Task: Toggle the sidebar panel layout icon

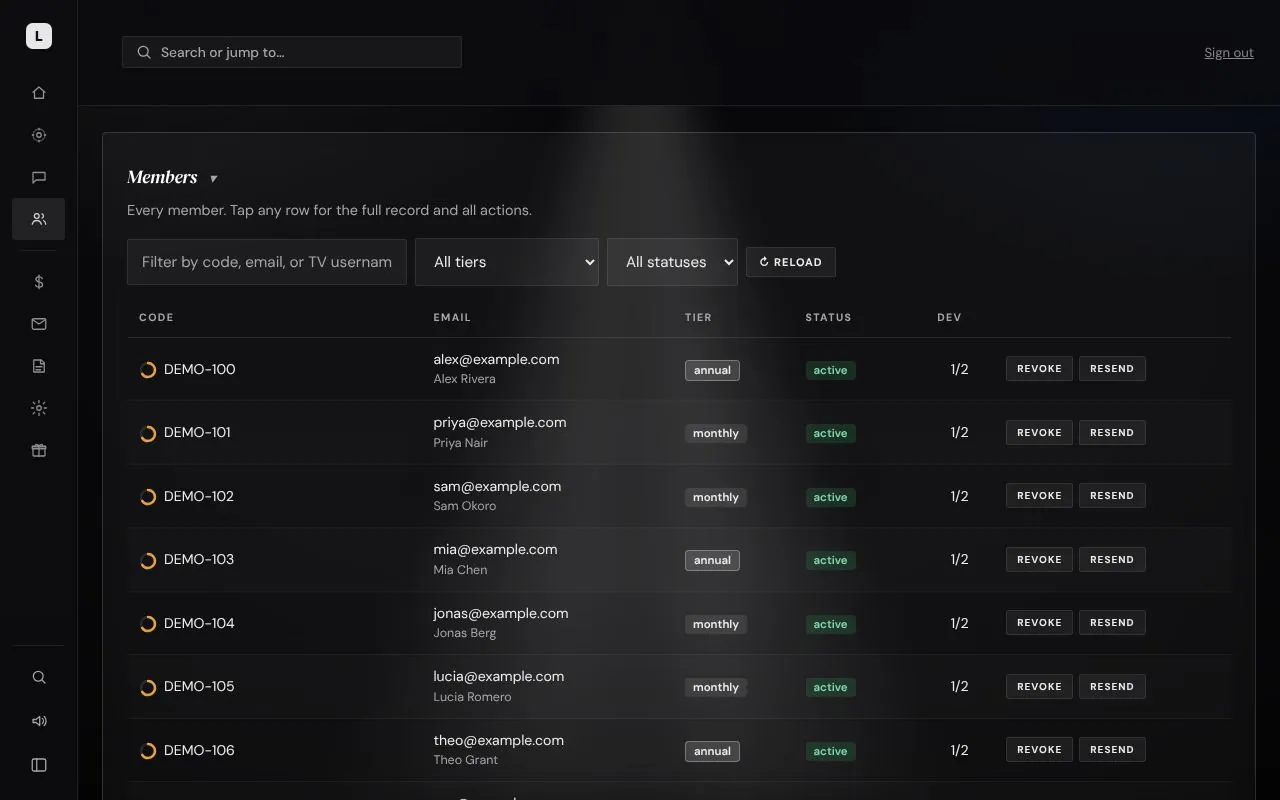Action: click(39, 765)
